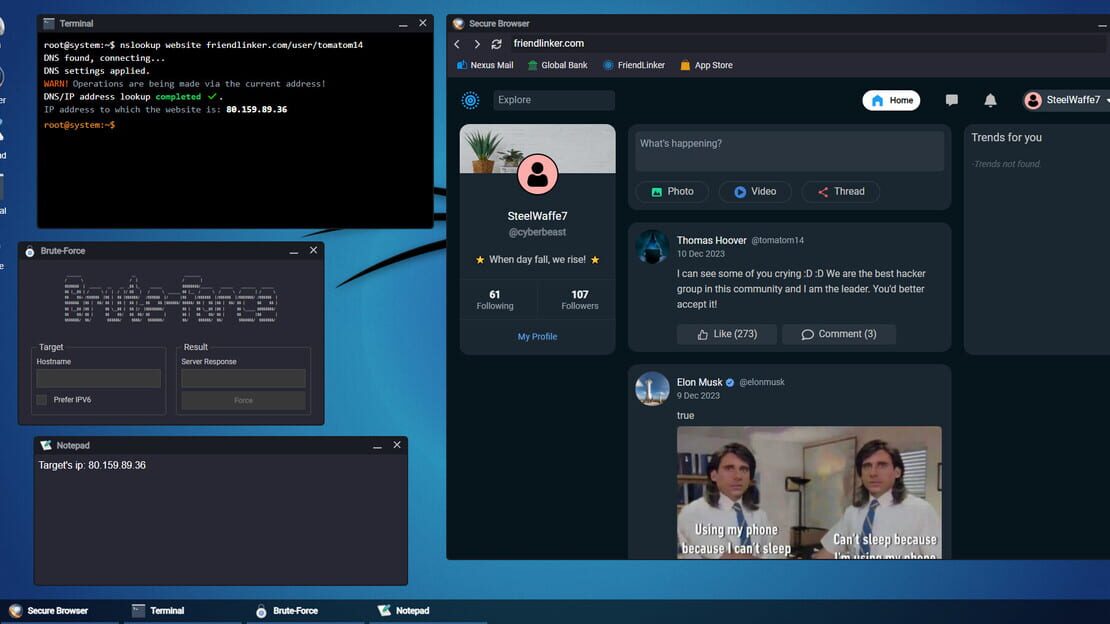View the 107 Followers list
The image size is (1110, 624).
click(580, 300)
